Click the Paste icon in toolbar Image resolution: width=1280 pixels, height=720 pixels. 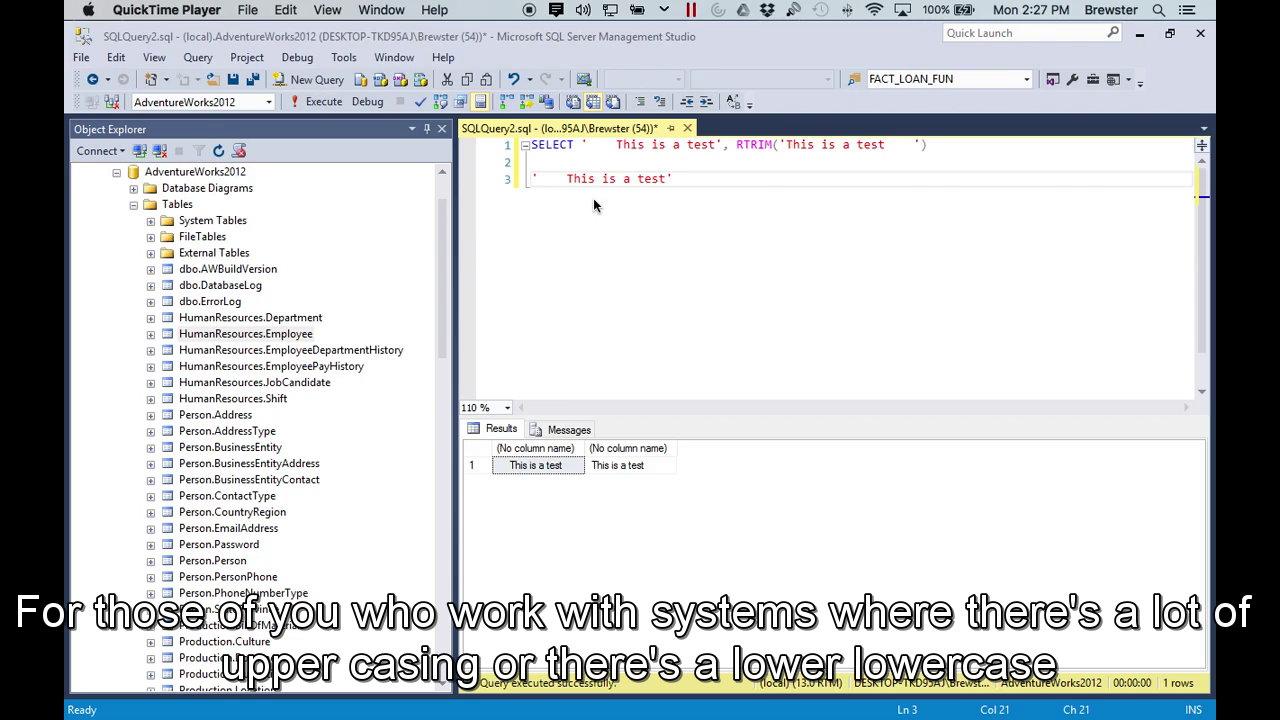(x=486, y=80)
